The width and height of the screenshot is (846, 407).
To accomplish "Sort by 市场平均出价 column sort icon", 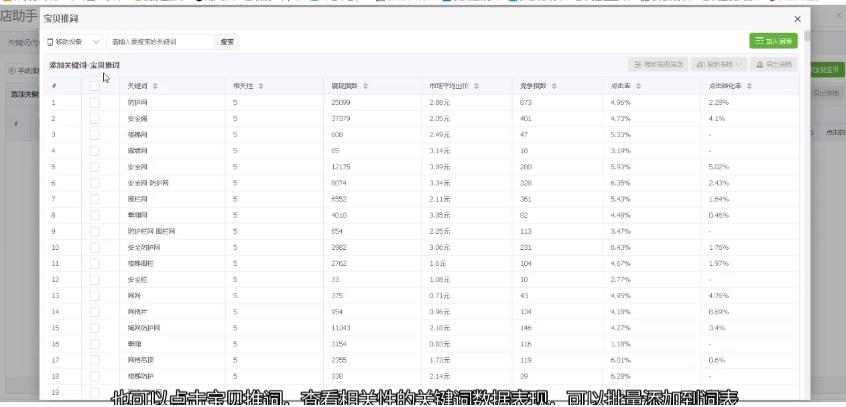I will tap(480, 87).
